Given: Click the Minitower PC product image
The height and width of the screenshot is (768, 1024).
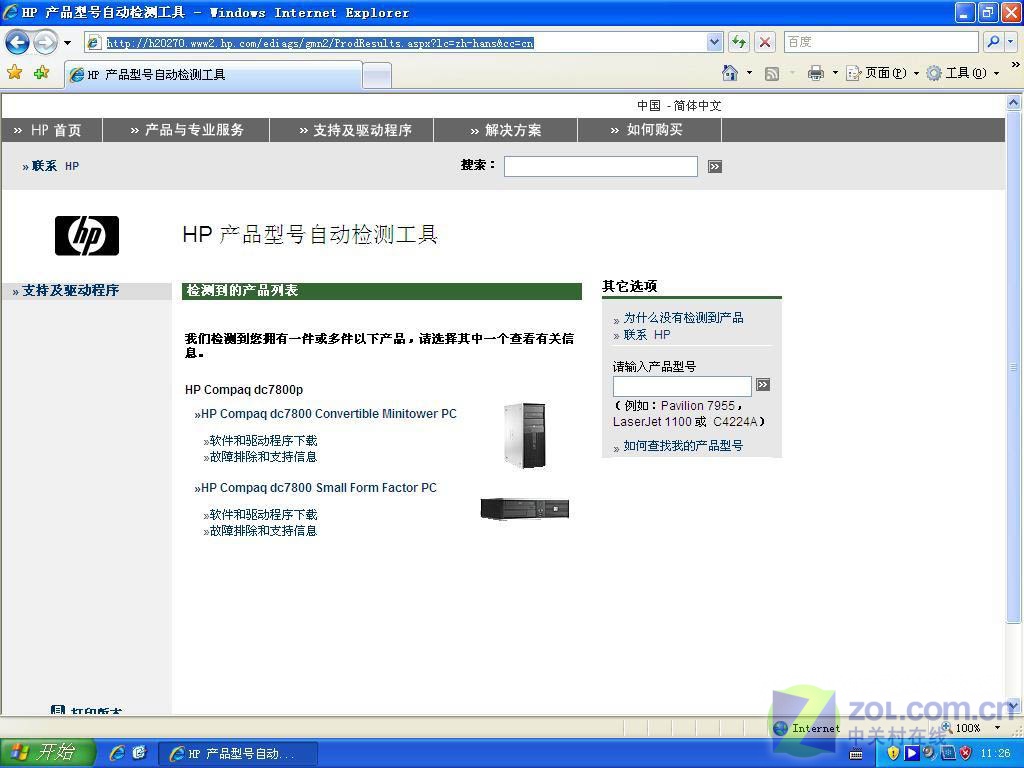Looking at the screenshot, I should 524,436.
